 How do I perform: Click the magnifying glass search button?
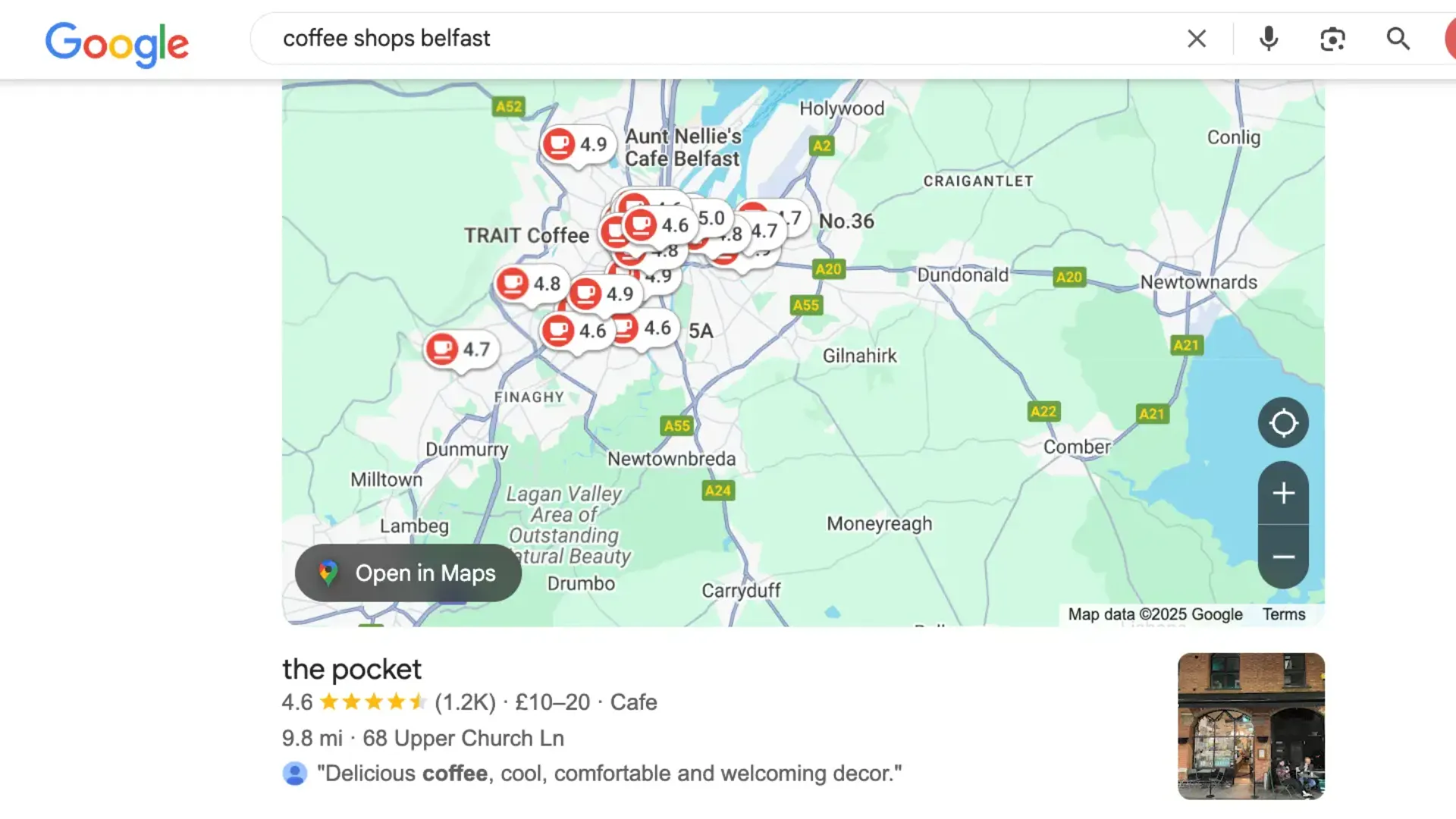coord(1398,39)
